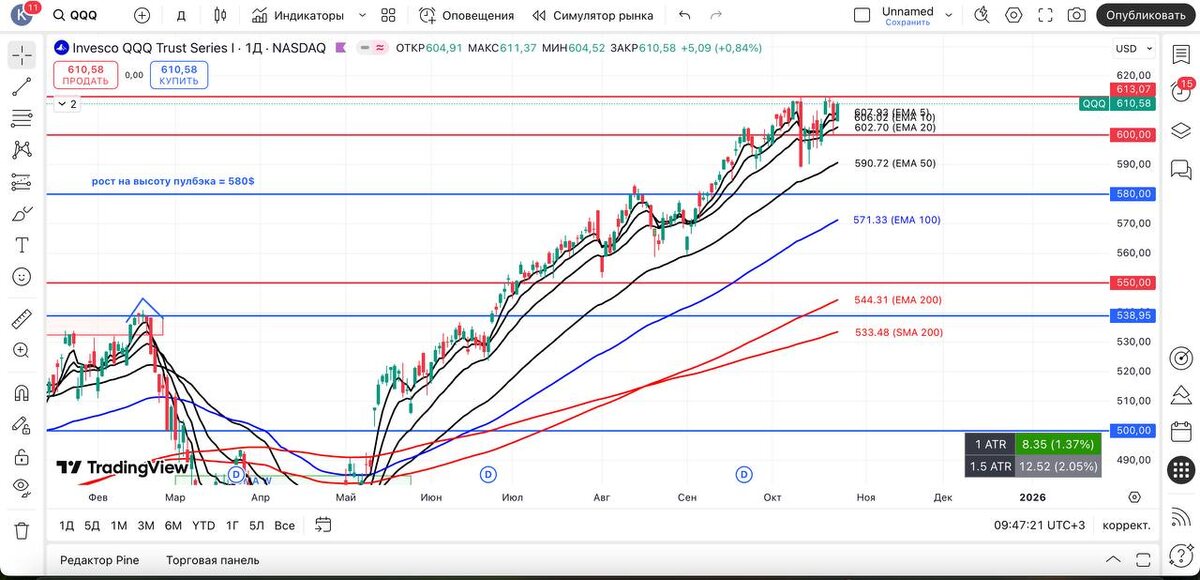Click the ПРОДАТЬ 610,58 sell button

click(x=85, y=75)
